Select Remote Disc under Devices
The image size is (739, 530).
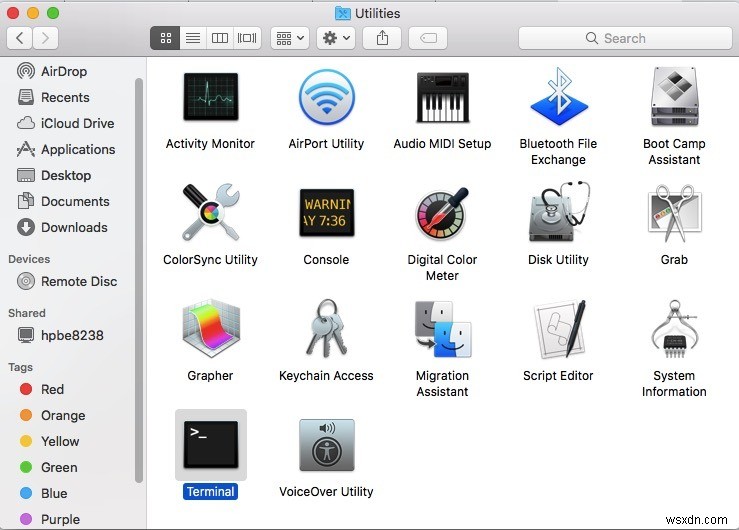point(67,281)
